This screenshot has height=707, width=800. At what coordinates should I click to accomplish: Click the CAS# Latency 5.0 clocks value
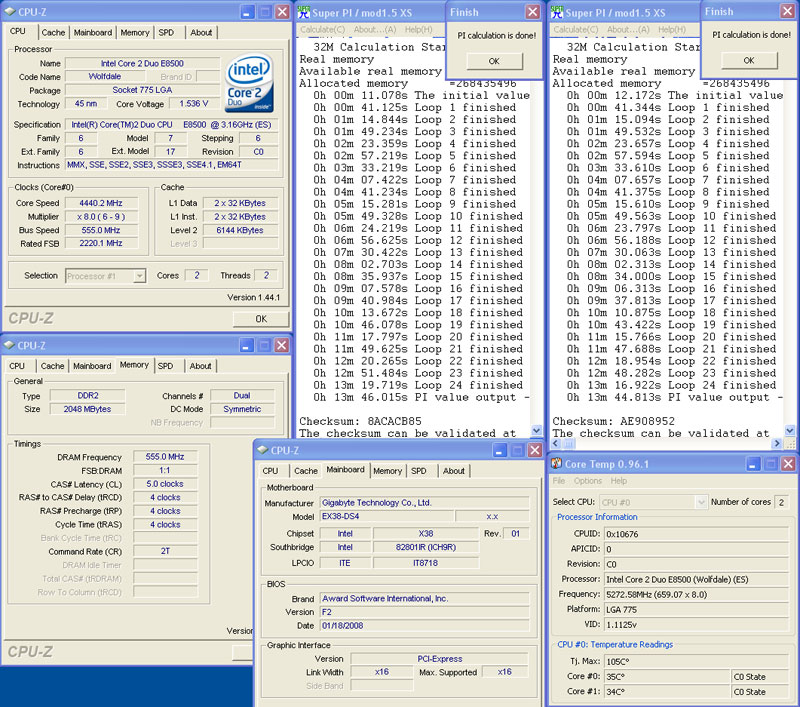165,484
